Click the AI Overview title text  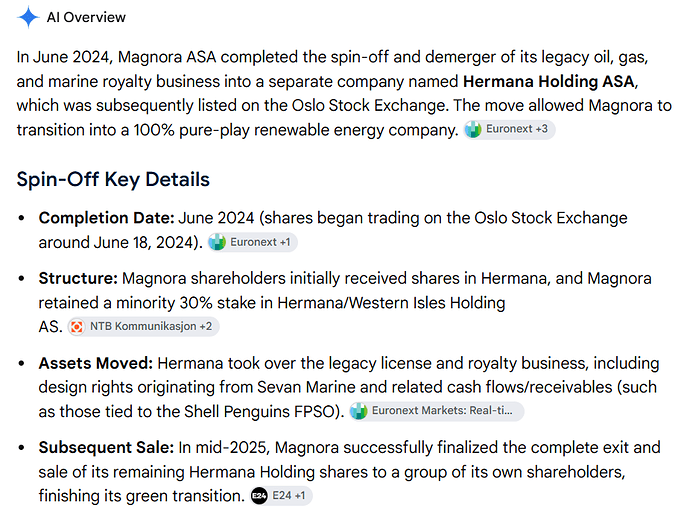pos(86,17)
